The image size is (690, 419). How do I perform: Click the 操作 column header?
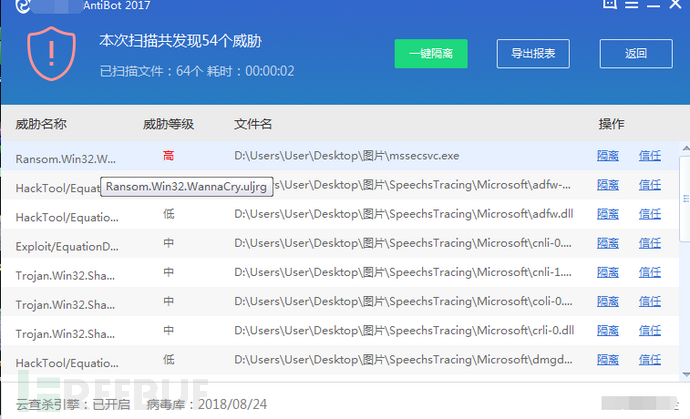611,124
